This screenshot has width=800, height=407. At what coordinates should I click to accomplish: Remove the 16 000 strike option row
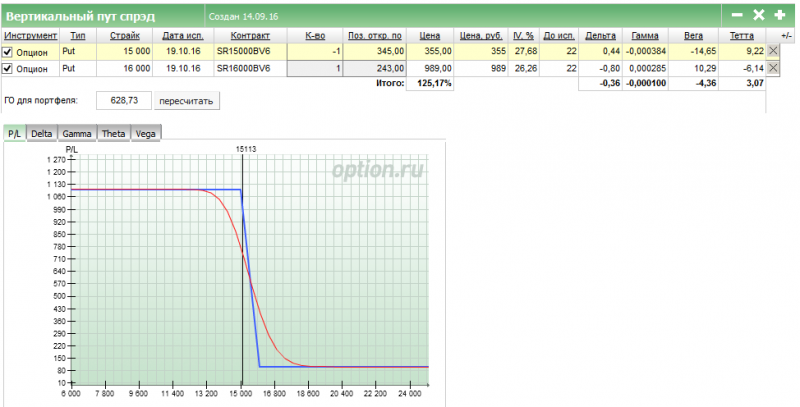(773, 68)
